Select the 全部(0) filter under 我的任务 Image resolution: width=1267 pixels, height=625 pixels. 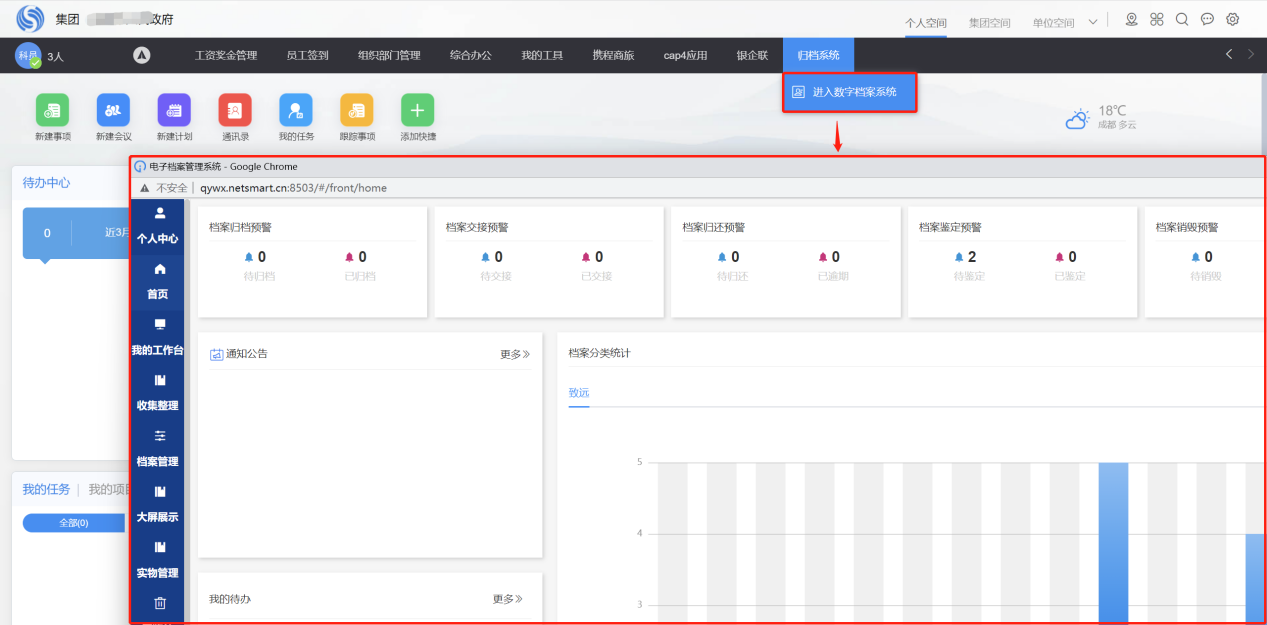click(x=74, y=523)
